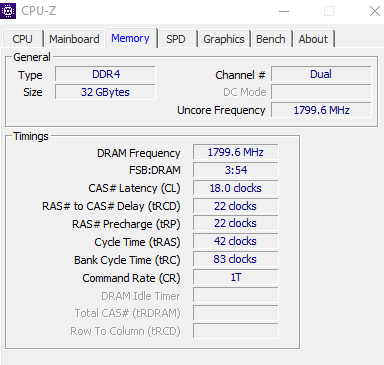Click the Bank Cycle Time (tRC) label
Screen dimensions: 384x365
click(x=127, y=260)
